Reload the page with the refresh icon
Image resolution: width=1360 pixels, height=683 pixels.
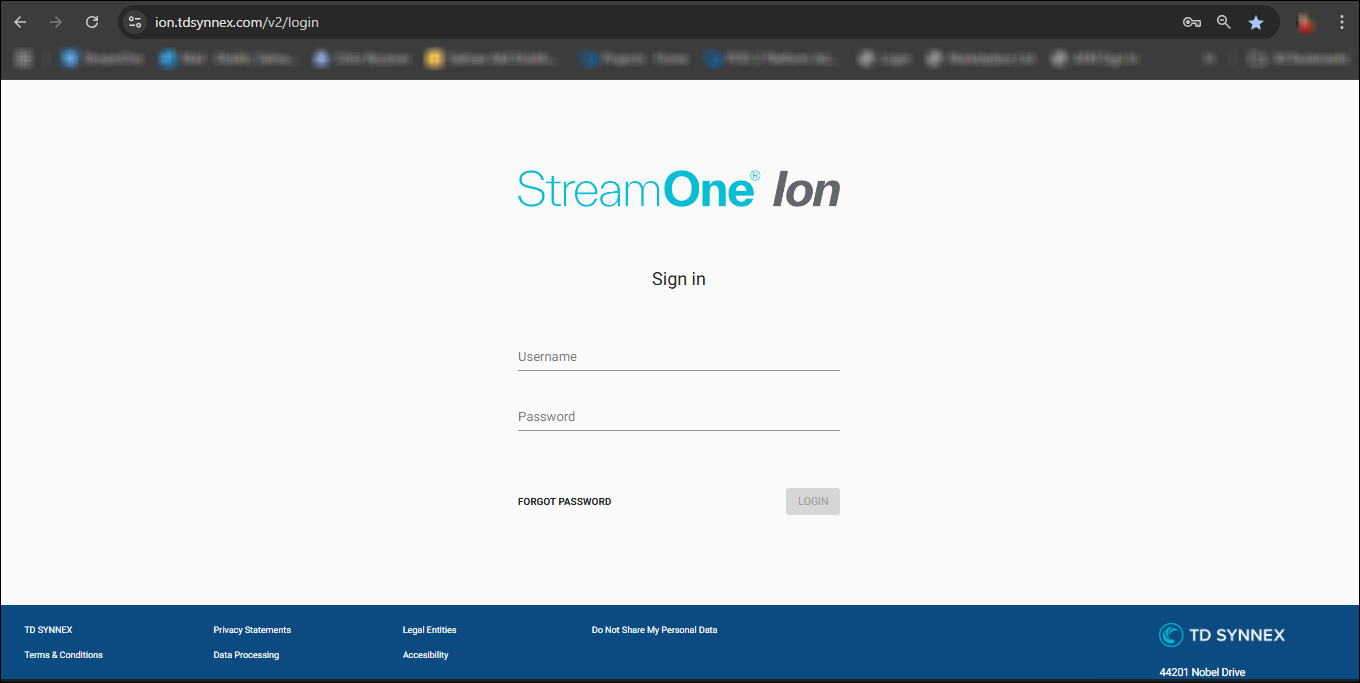click(x=92, y=22)
